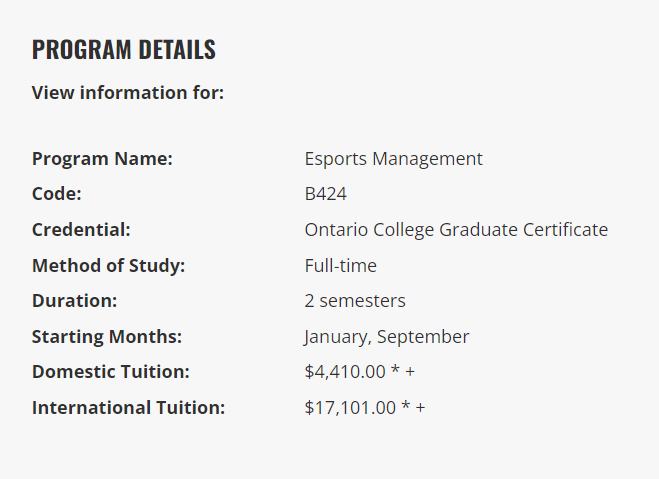Screen dimensions: 659x479
Task: Select the $17,101.00 tuition amount
Action: pyautogui.click(x=350, y=407)
